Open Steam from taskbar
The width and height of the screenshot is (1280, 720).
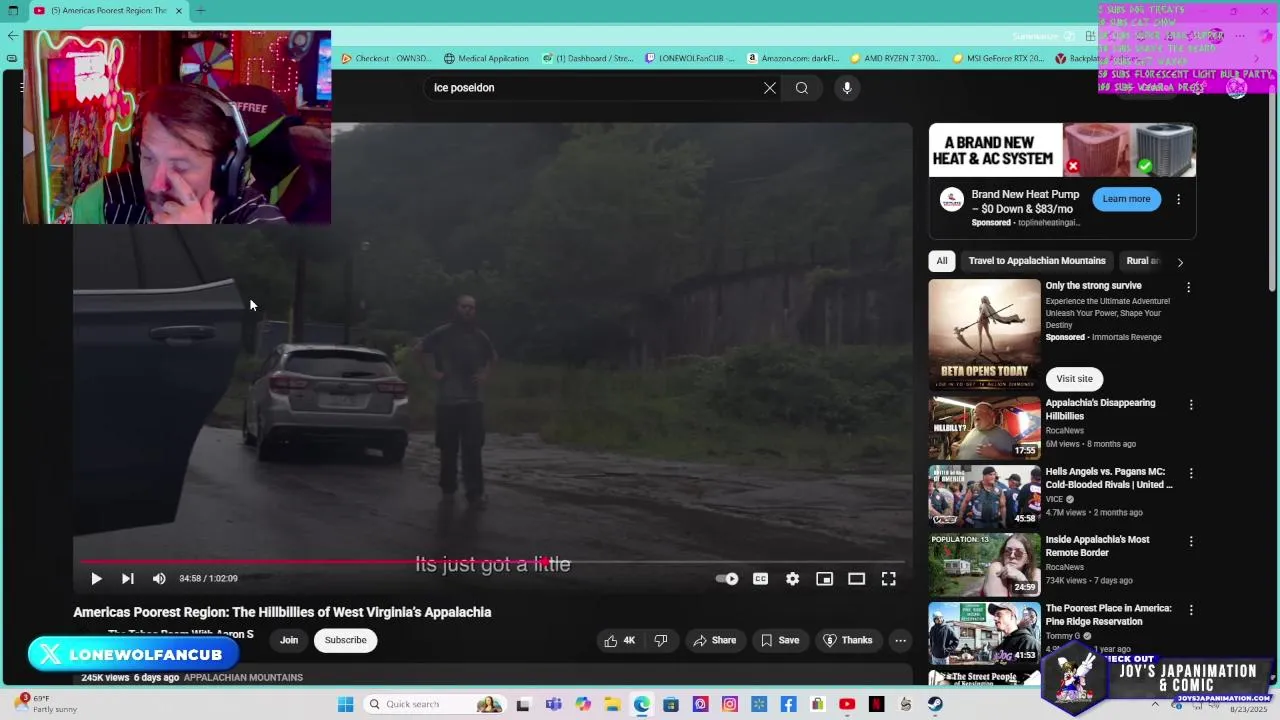[935, 704]
